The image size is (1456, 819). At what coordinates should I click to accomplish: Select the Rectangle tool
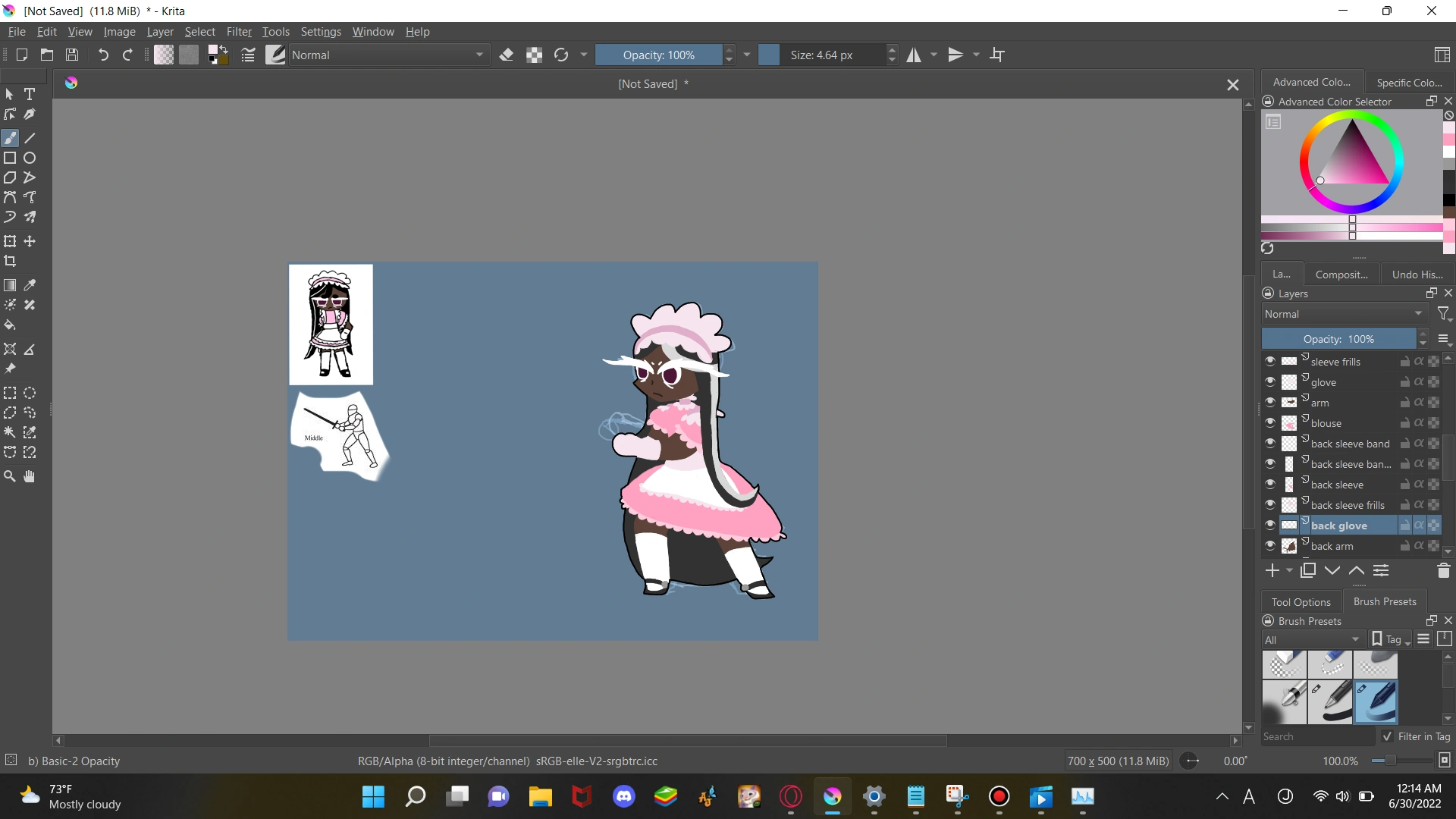point(10,158)
